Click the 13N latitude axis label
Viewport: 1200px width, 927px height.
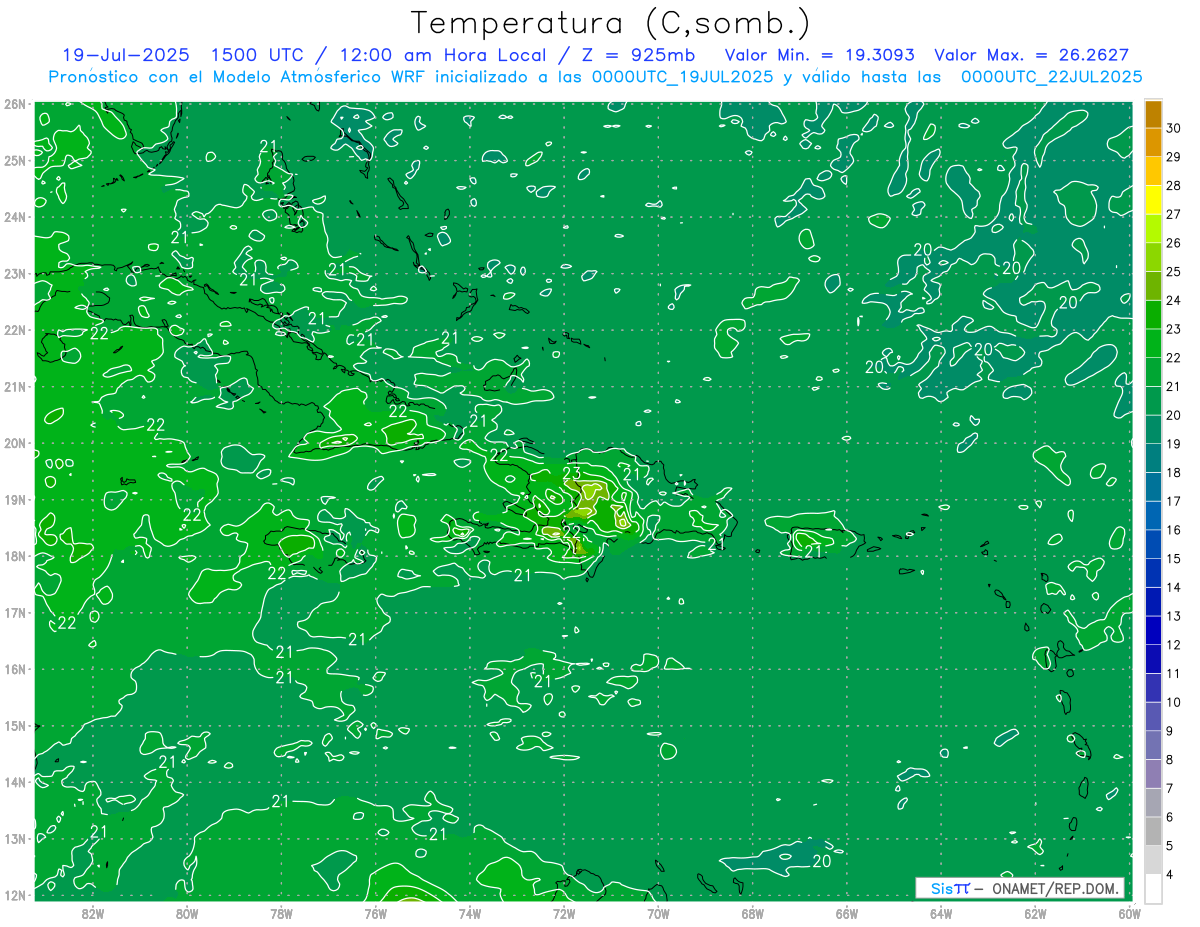[x=15, y=839]
